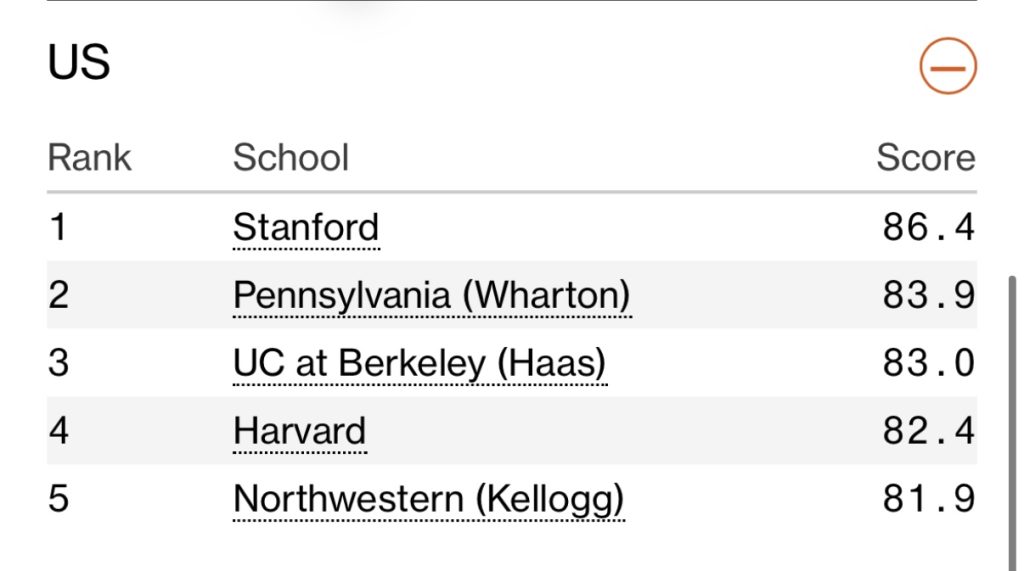Viewport: 1024px width, 571px height.
Task: Open the Pennsylvania (Wharton) link
Action: (431, 296)
